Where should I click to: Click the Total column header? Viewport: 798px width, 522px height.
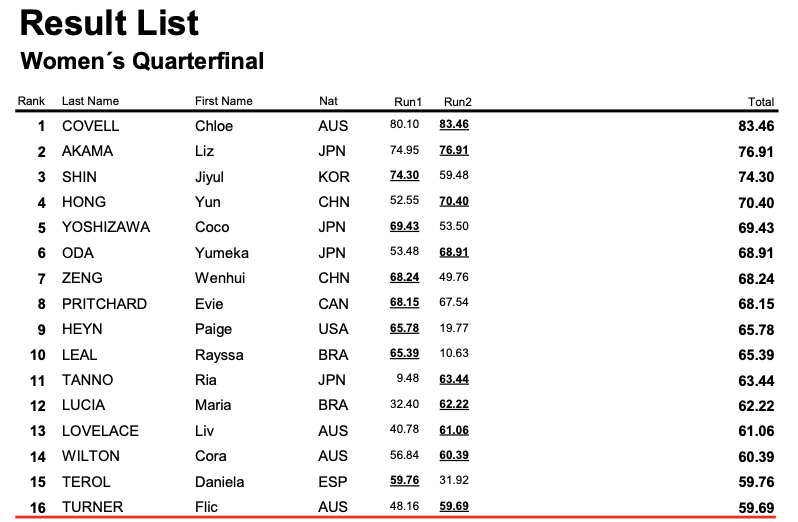[x=761, y=102]
